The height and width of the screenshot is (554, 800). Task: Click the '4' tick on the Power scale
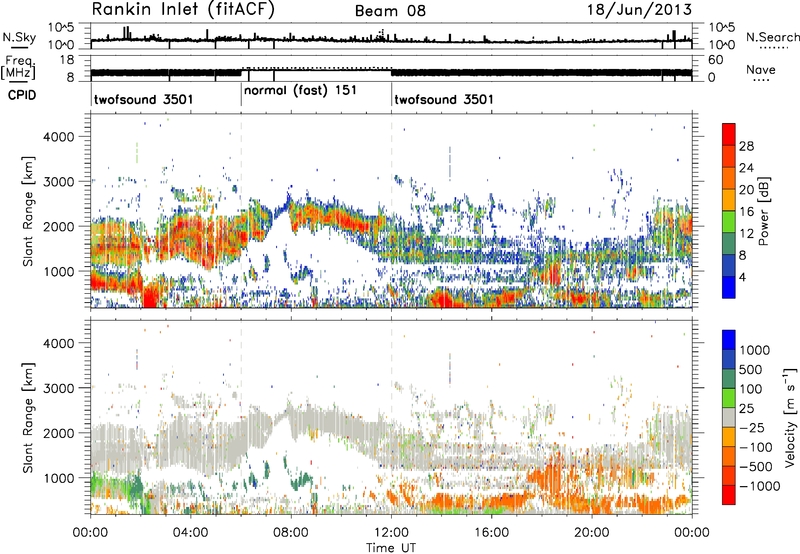point(742,278)
